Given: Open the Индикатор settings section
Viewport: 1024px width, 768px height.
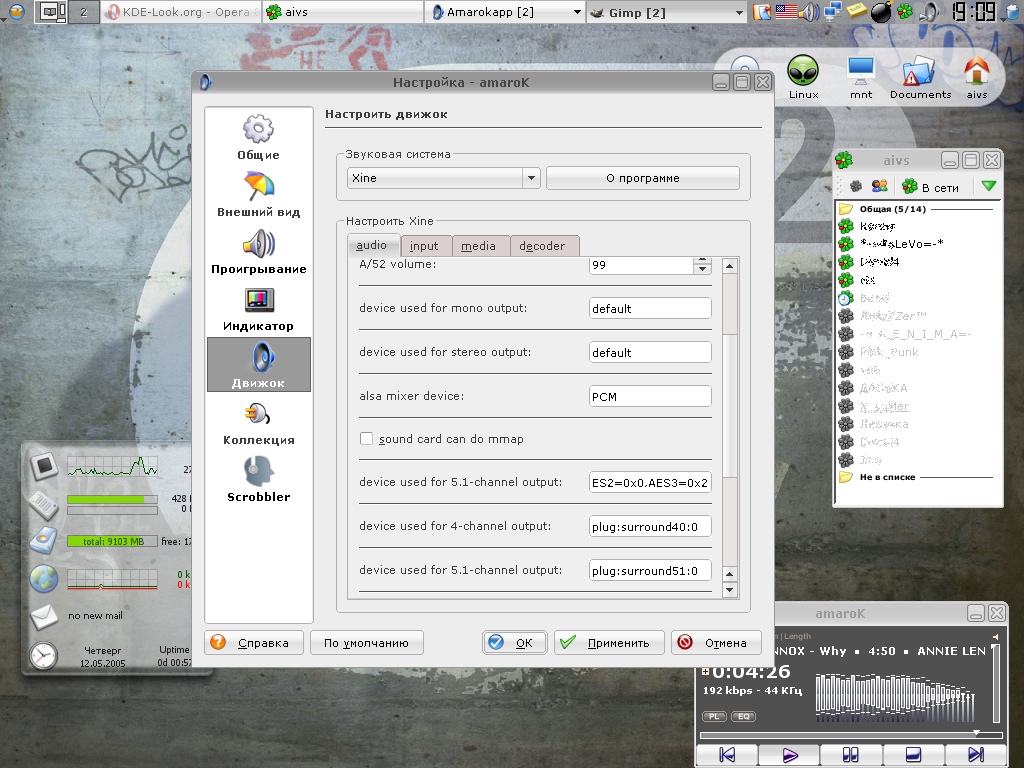Looking at the screenshot, I should [259, 309].
